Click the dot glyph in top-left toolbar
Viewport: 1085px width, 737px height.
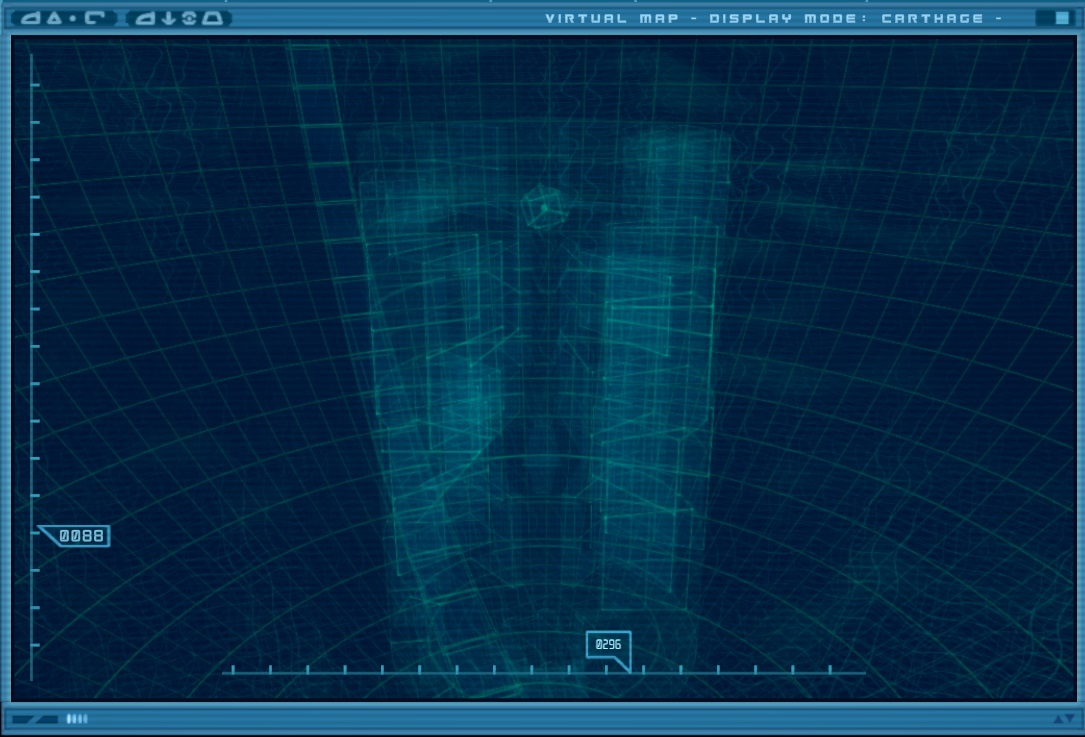pyautogui.click(x=73, y=19)
